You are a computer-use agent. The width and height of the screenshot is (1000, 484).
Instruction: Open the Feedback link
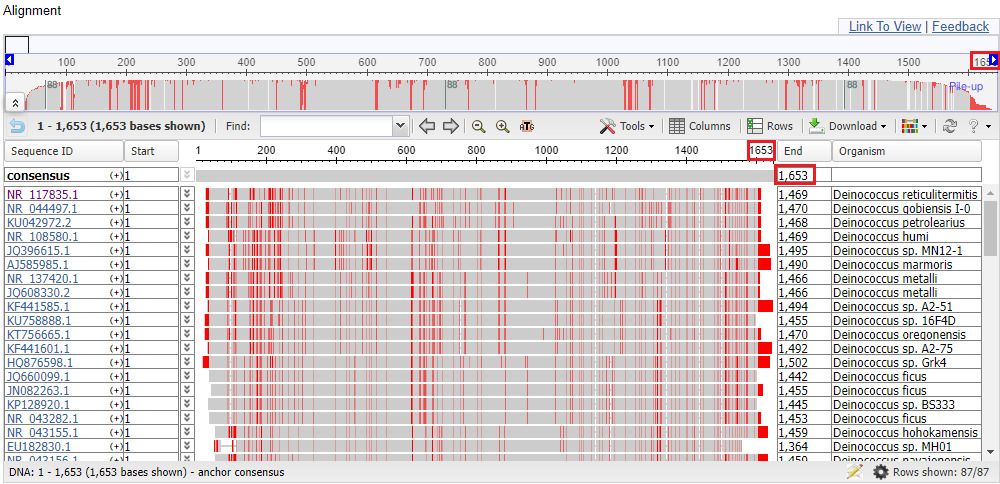960,26
